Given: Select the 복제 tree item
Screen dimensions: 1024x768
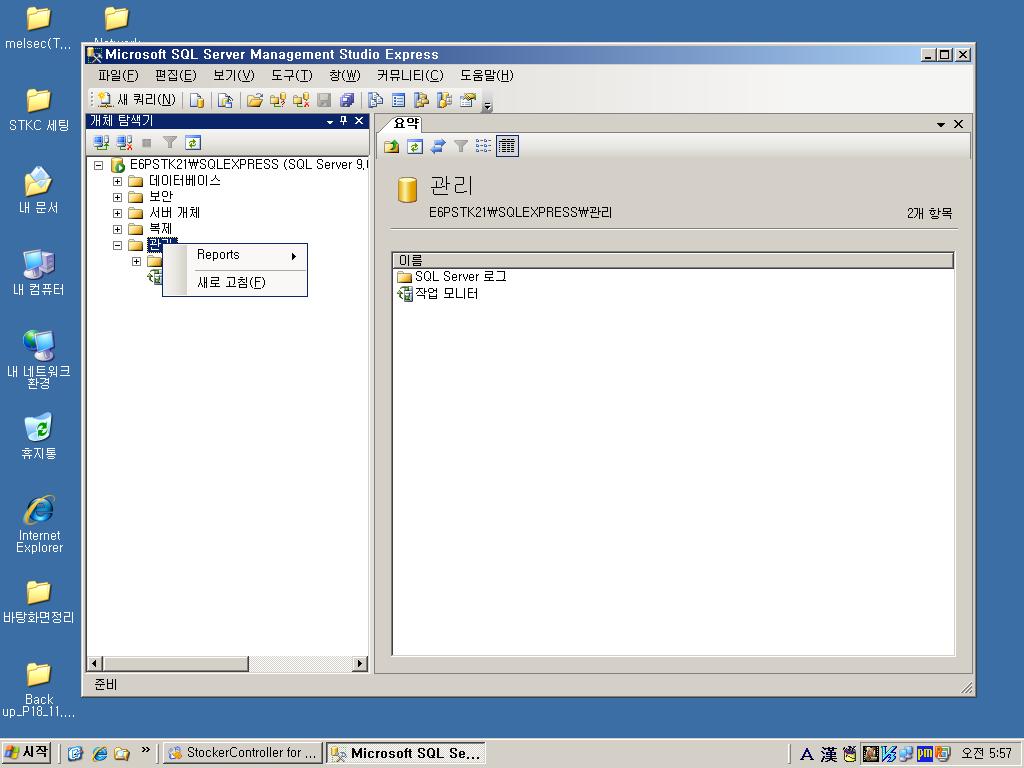Looking at the screenshot, I should coord(161,229).
